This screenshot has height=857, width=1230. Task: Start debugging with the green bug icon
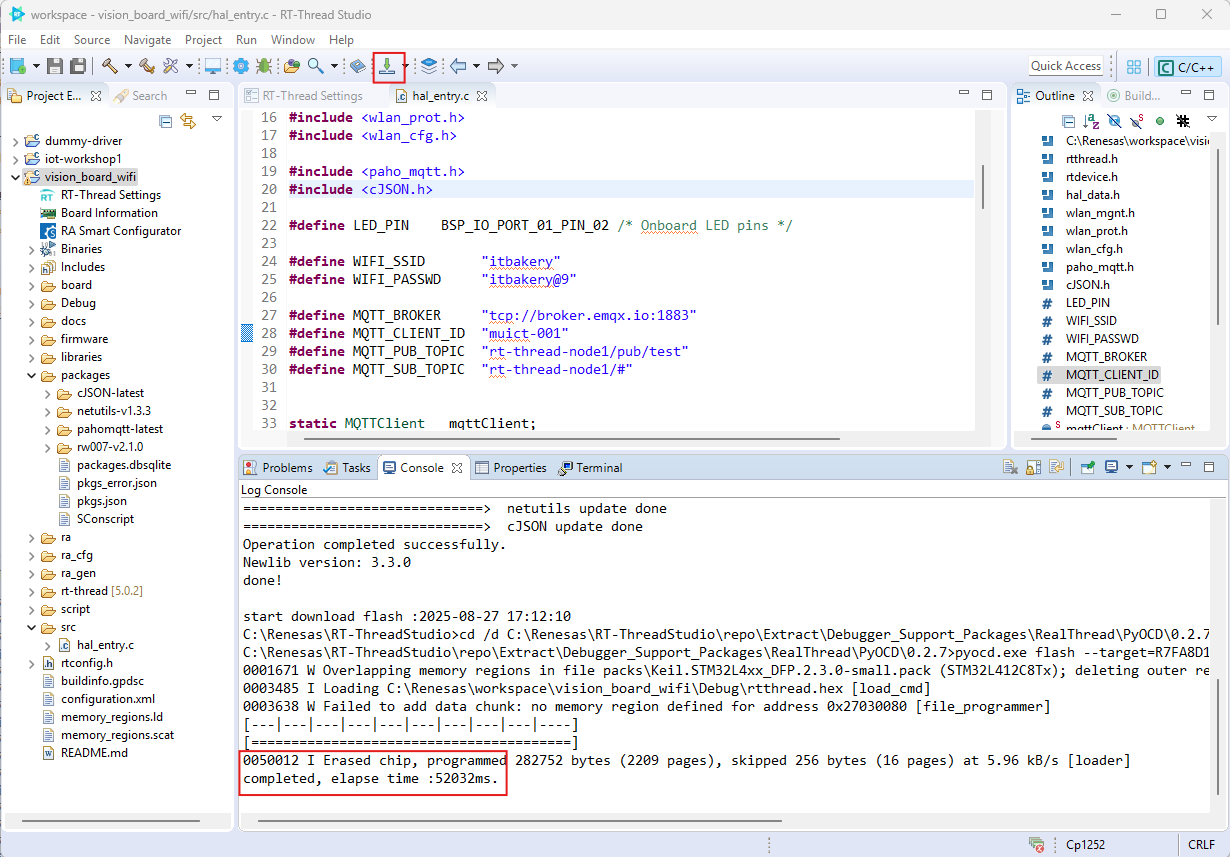[x=263, y=66]
